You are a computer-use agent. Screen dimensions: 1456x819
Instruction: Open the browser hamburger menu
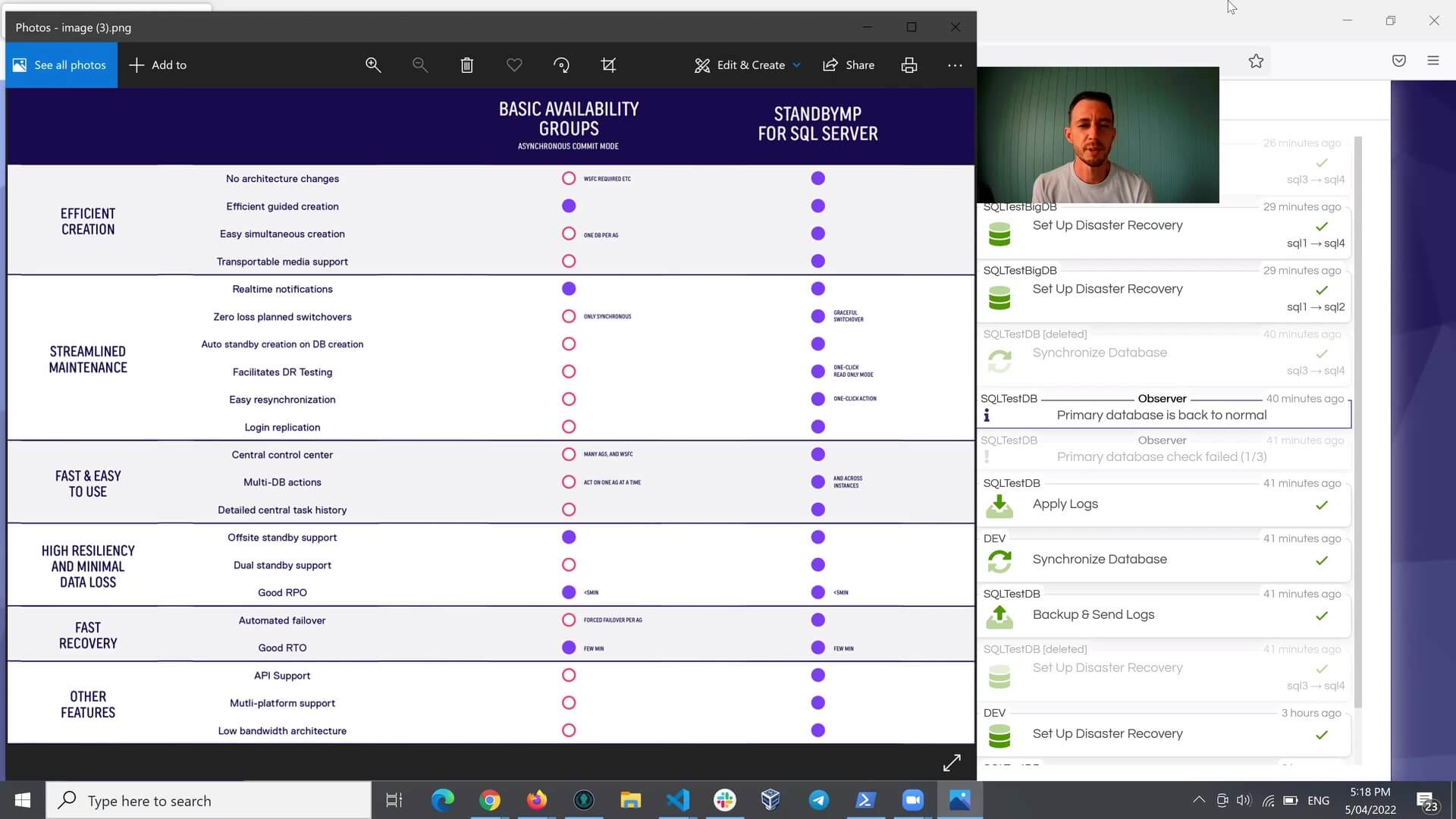[x=1432, y=61]
